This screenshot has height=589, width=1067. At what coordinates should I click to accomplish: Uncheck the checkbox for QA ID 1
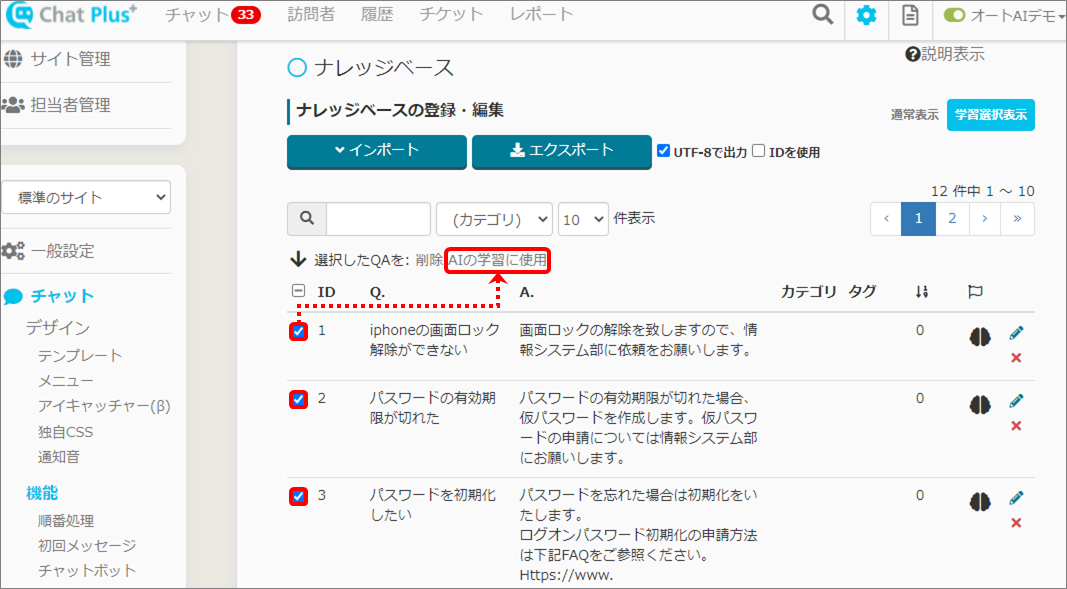point(298,331)
